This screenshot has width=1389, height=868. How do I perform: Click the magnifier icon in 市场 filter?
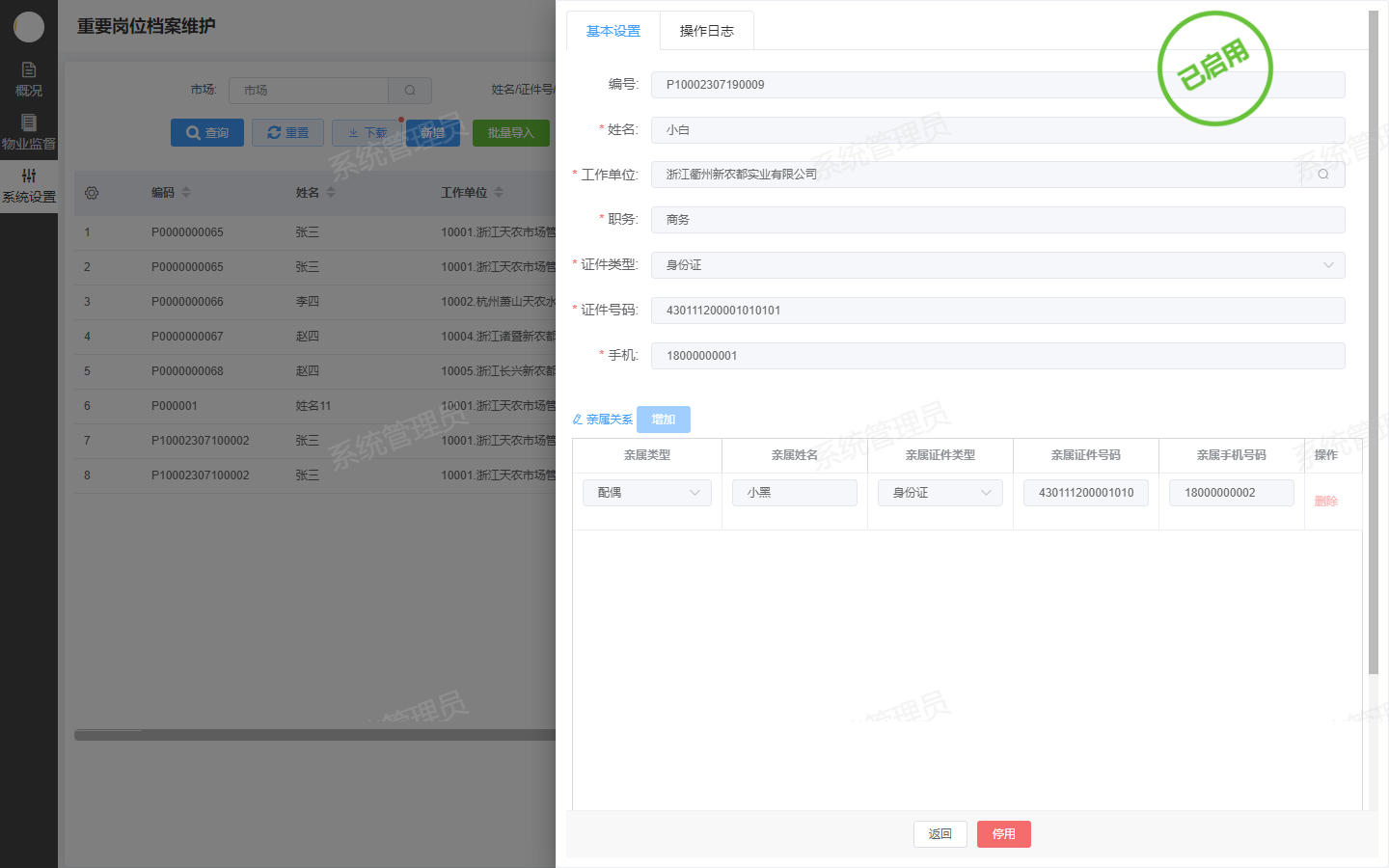point(410,91)
